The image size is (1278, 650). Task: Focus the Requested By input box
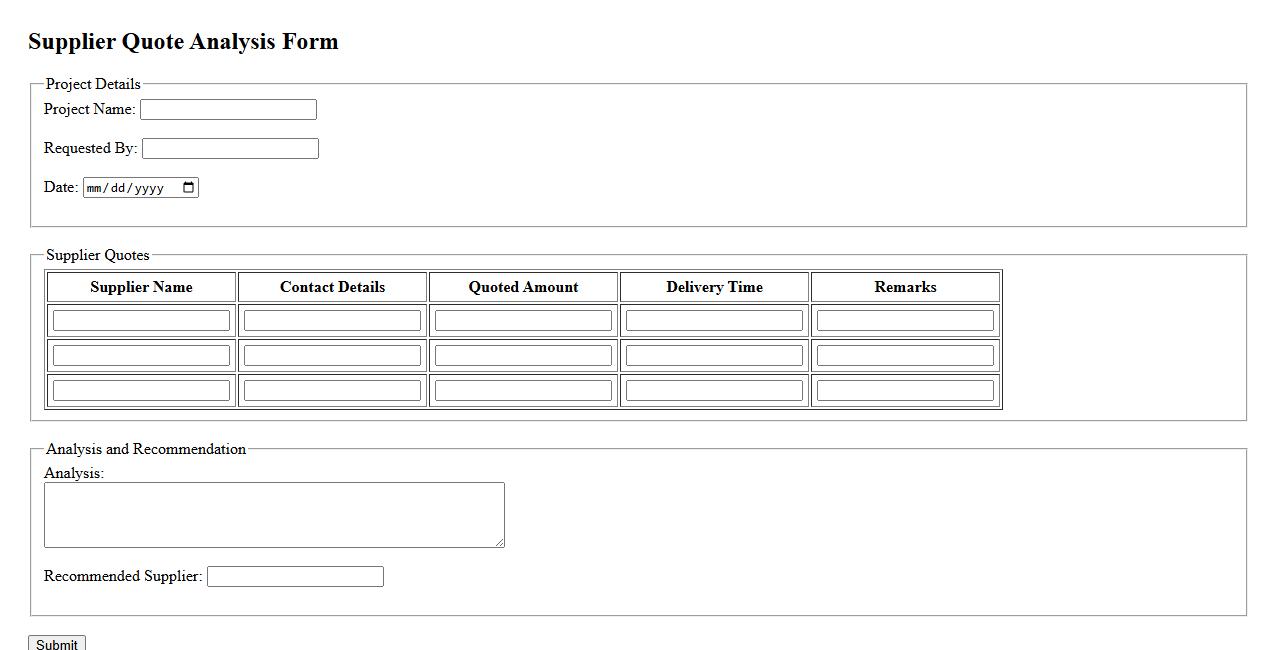point(230,149)
